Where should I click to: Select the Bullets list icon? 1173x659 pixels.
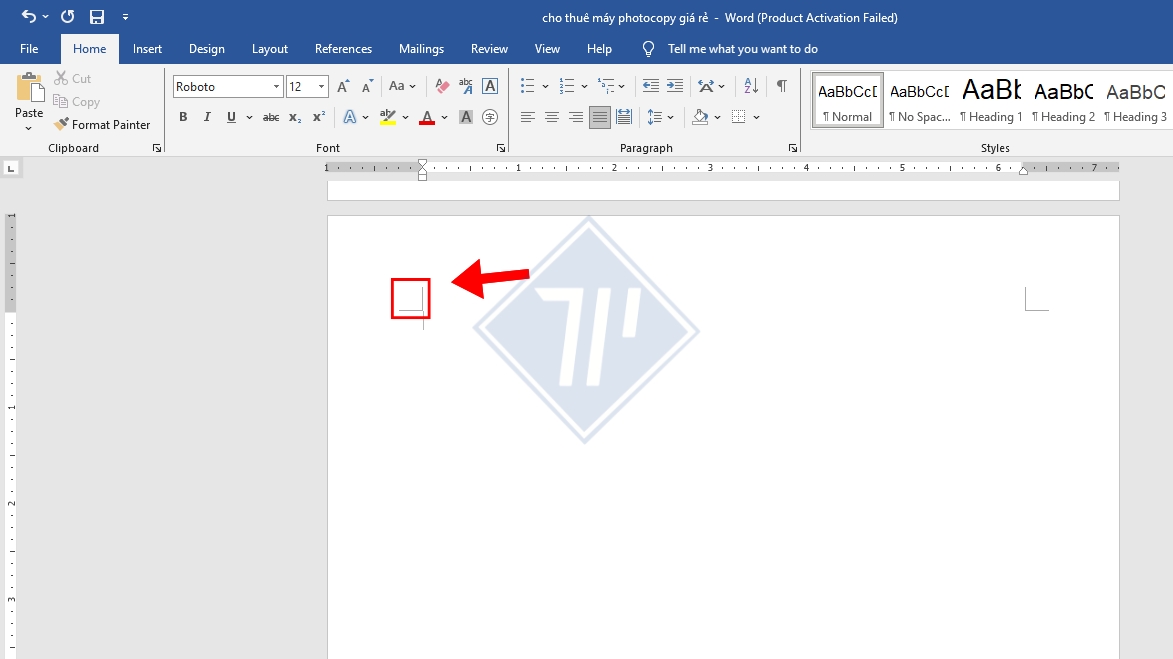pos(528,87)
